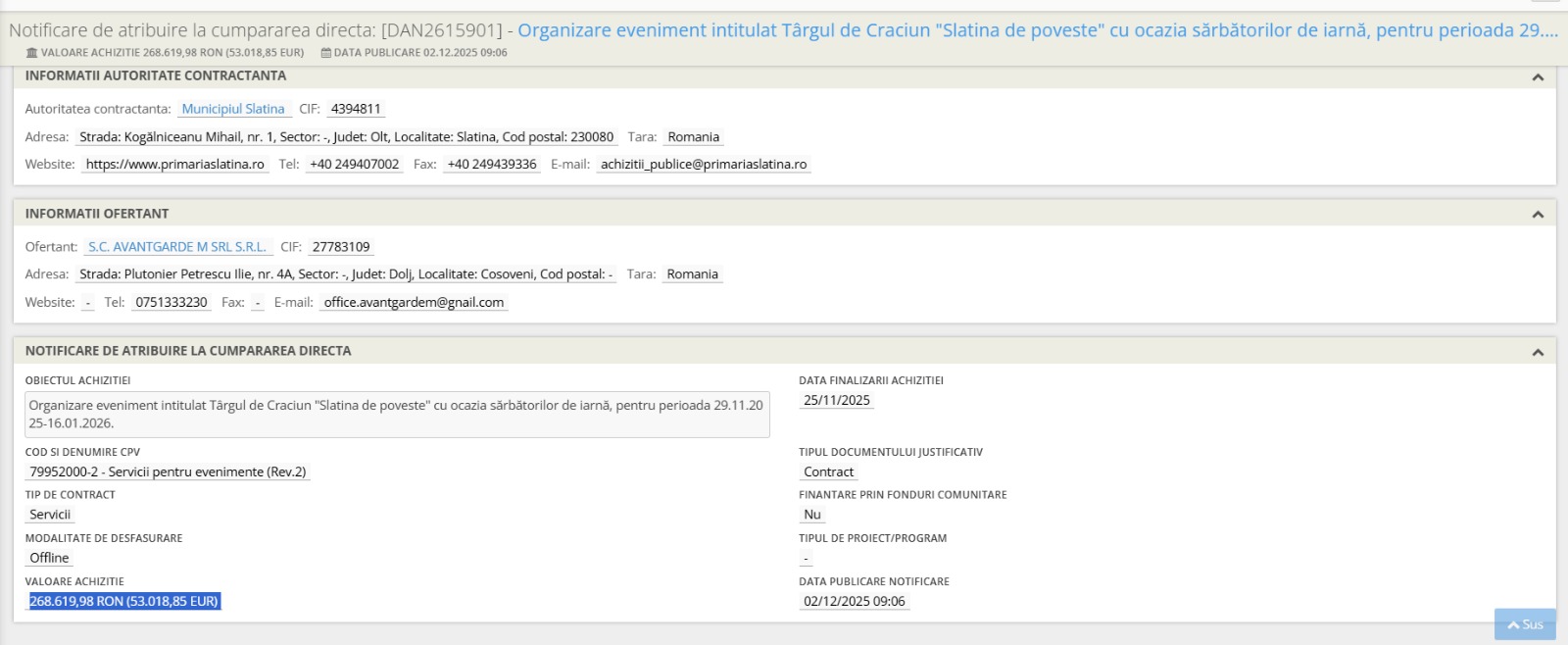Screen dimensions: 1568x645
Task: Open the S.C. AVANTGARDE M SRL link
Action: pyautogui.click(x=176, y=247)
